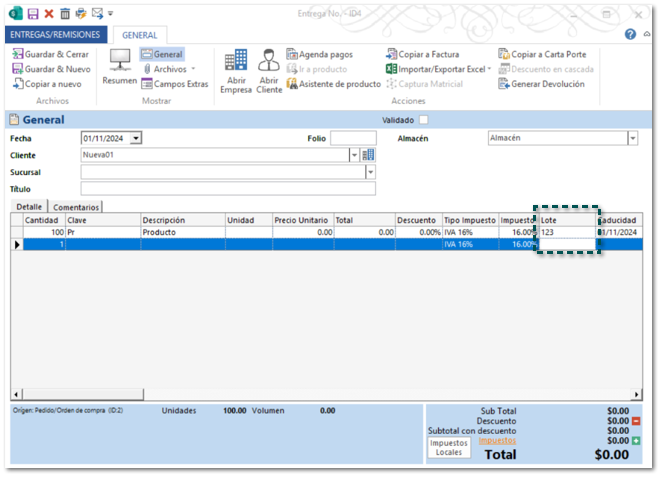Expand the Sucursal dropdown list
661x477 pixels.
[x=370, y=172]
